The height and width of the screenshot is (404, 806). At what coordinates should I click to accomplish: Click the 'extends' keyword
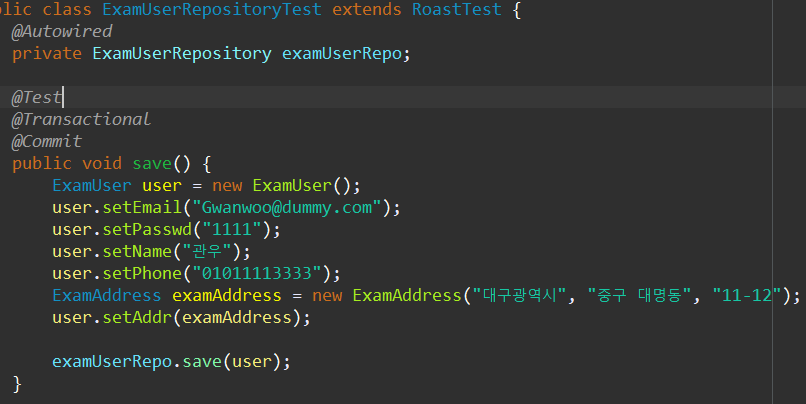pos(367,9)
